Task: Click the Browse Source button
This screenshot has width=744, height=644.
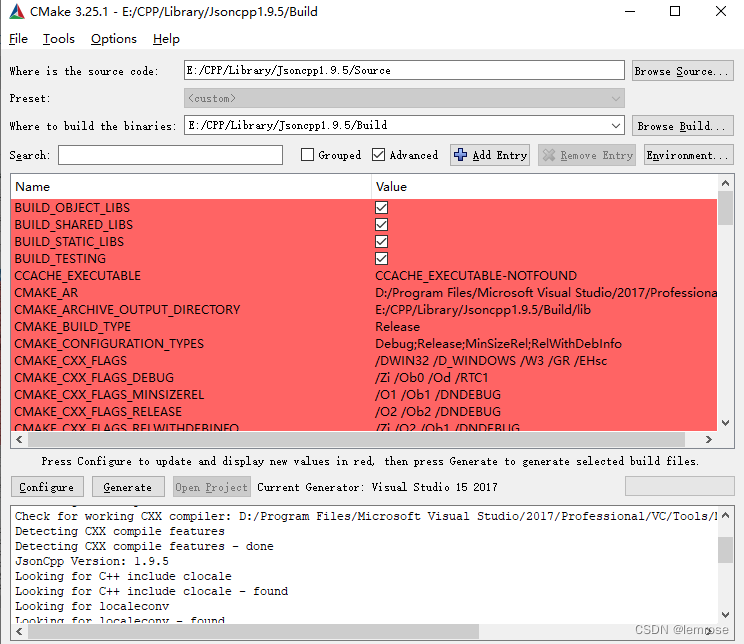Action: [682, 71]
